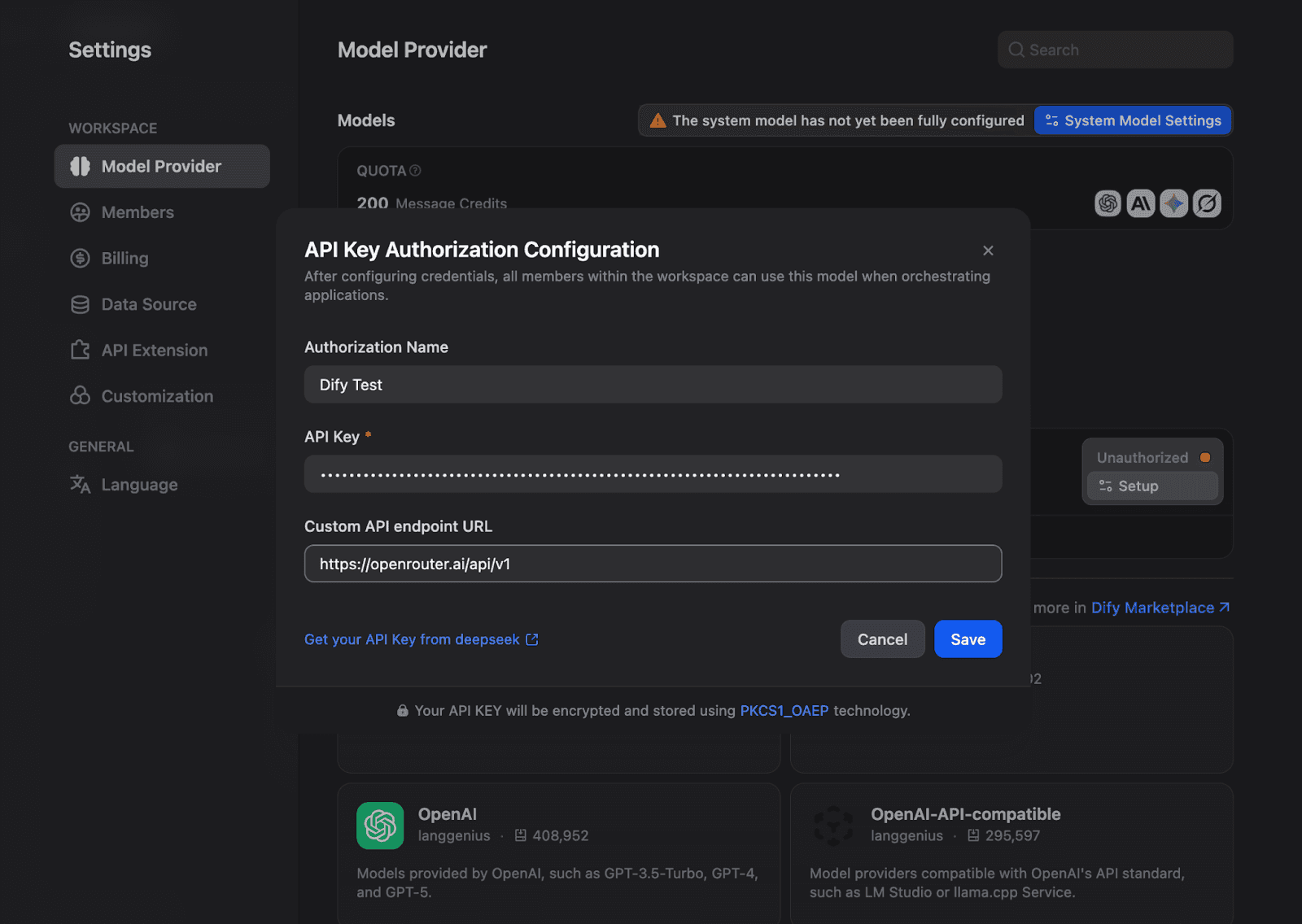This screenshot has width=1302, height=924.
Task: Click the lock icon beside encryption note
Action: (x=403, y=711)
